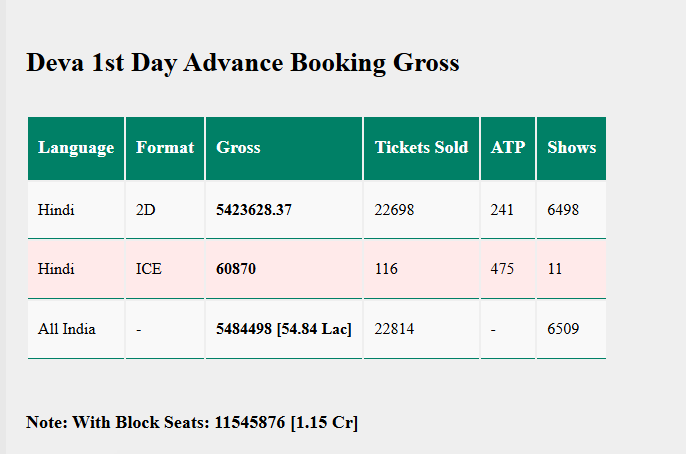Image resolution: width=686 pixels, height=454 pixels.
Task: Click the tickets sold value 116
Action: coord(386,269)
